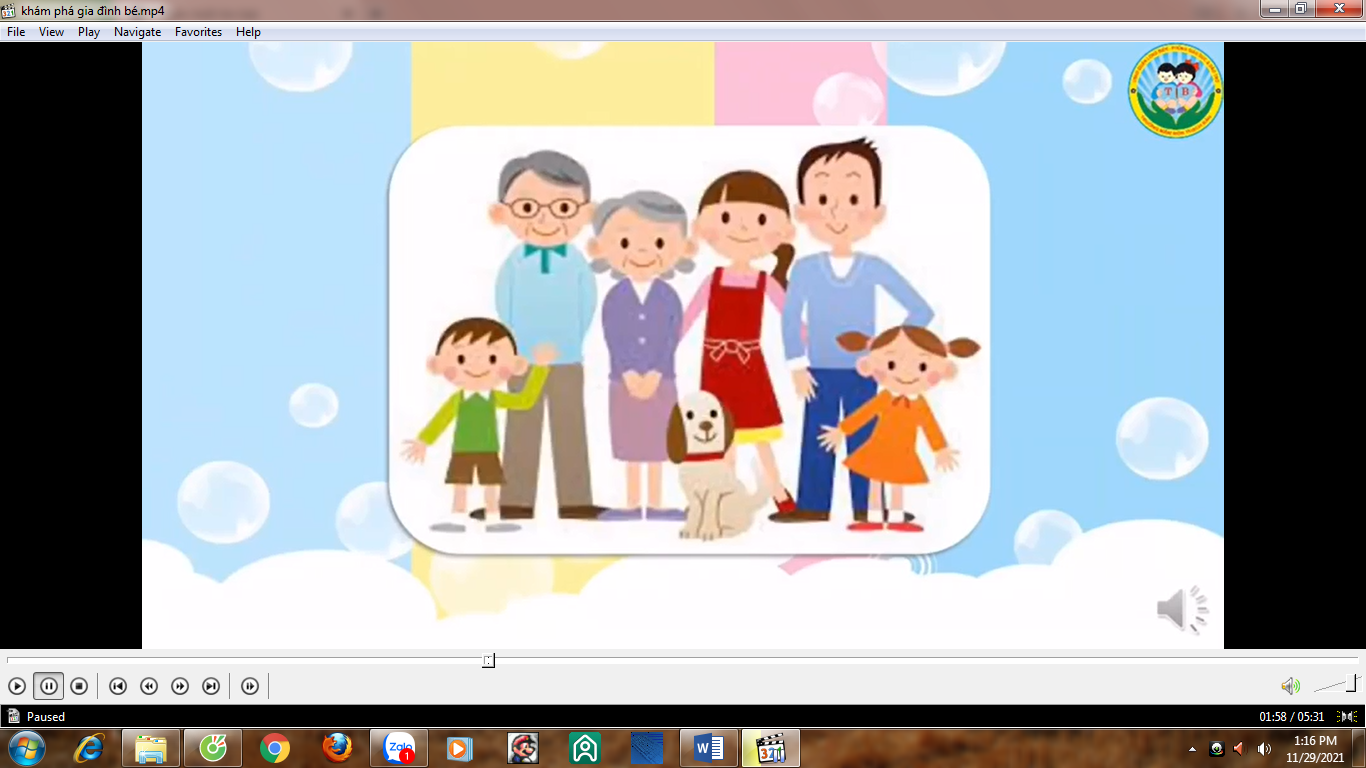The height and width of the screenshot is (768, 1366).
Task: Show hidden system tray icons
Action: pos(1192,749)
